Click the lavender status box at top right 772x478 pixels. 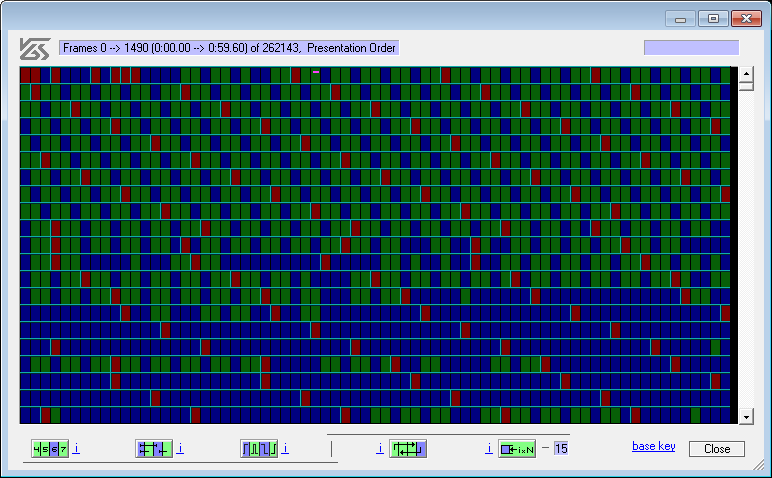[x=691, y=48]
